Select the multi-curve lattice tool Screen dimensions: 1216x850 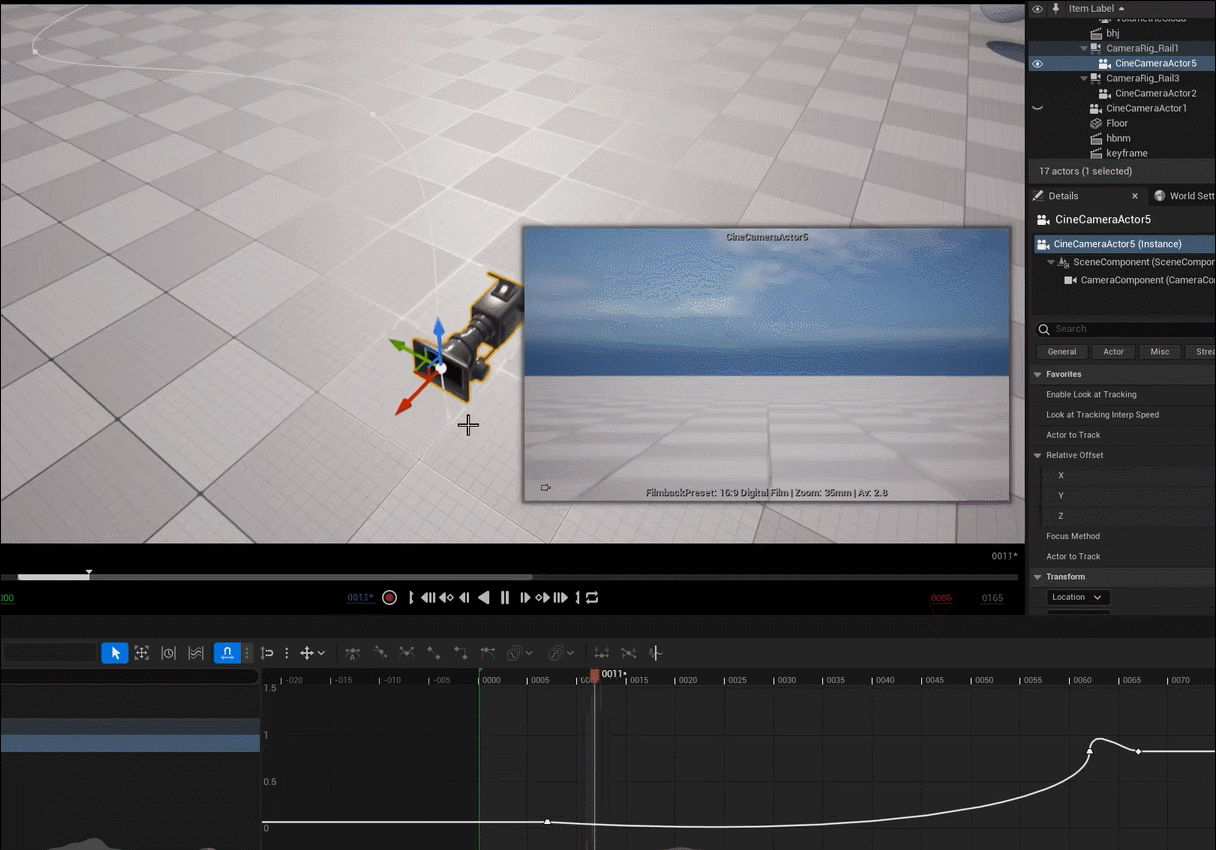[196, 653]
